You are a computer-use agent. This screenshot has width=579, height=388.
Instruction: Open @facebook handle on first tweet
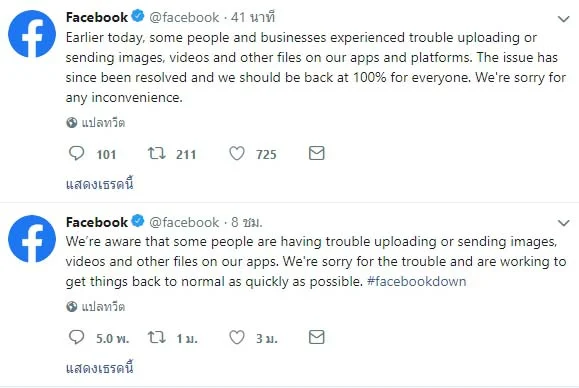pyautogui.click(x=184, y=17)
